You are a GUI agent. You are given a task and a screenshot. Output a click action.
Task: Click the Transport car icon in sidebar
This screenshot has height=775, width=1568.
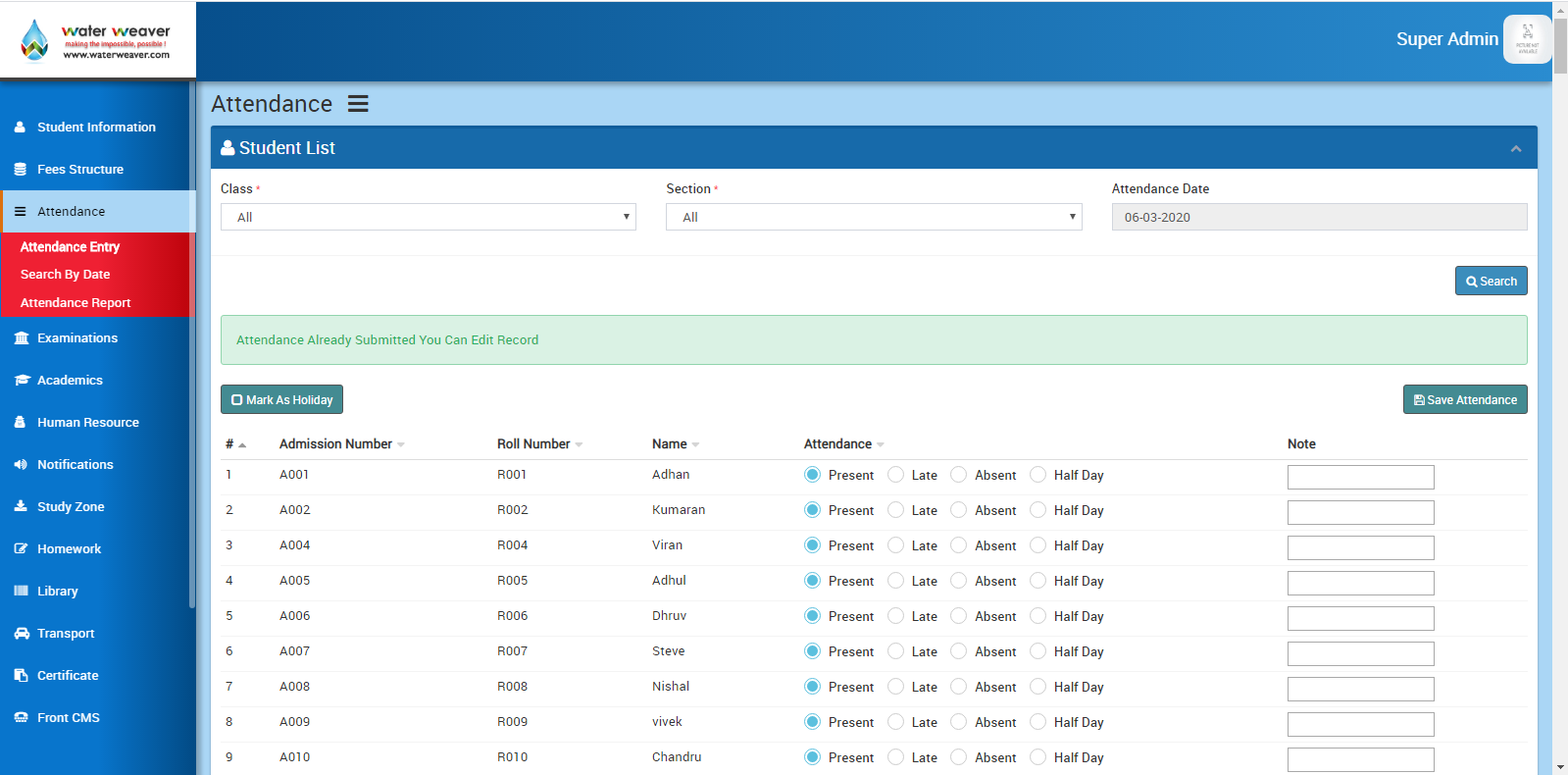(22, 634)
